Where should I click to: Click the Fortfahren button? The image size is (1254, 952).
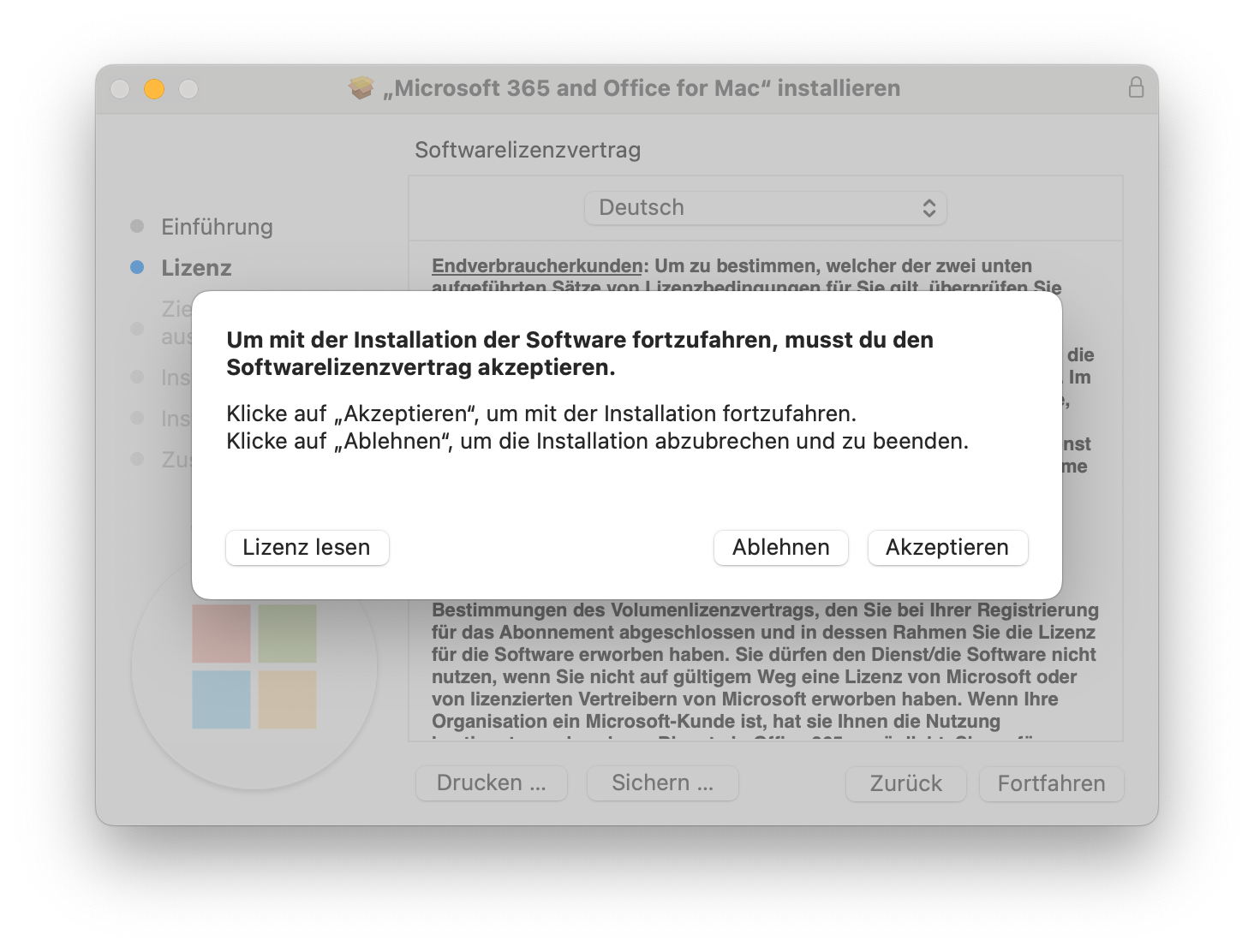point(1051,783)
